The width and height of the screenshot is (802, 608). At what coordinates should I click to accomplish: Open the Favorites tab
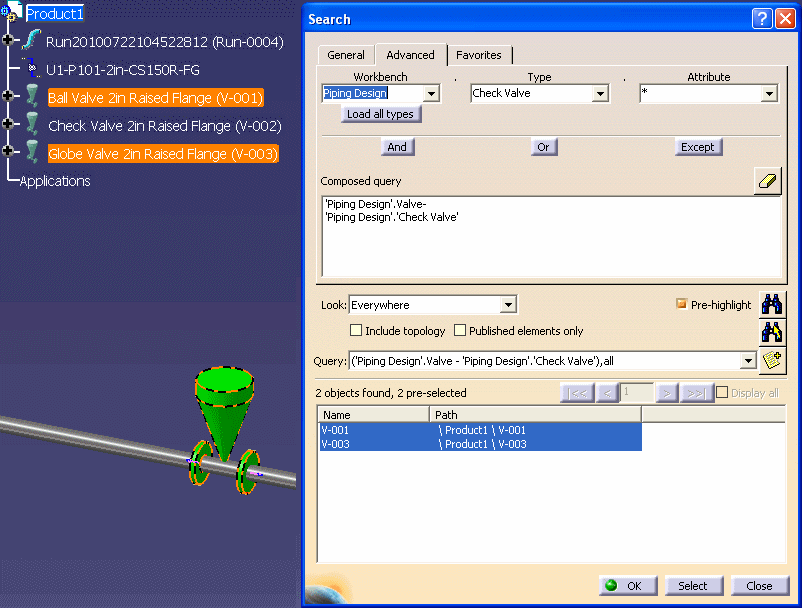click(x=479, y=55)
